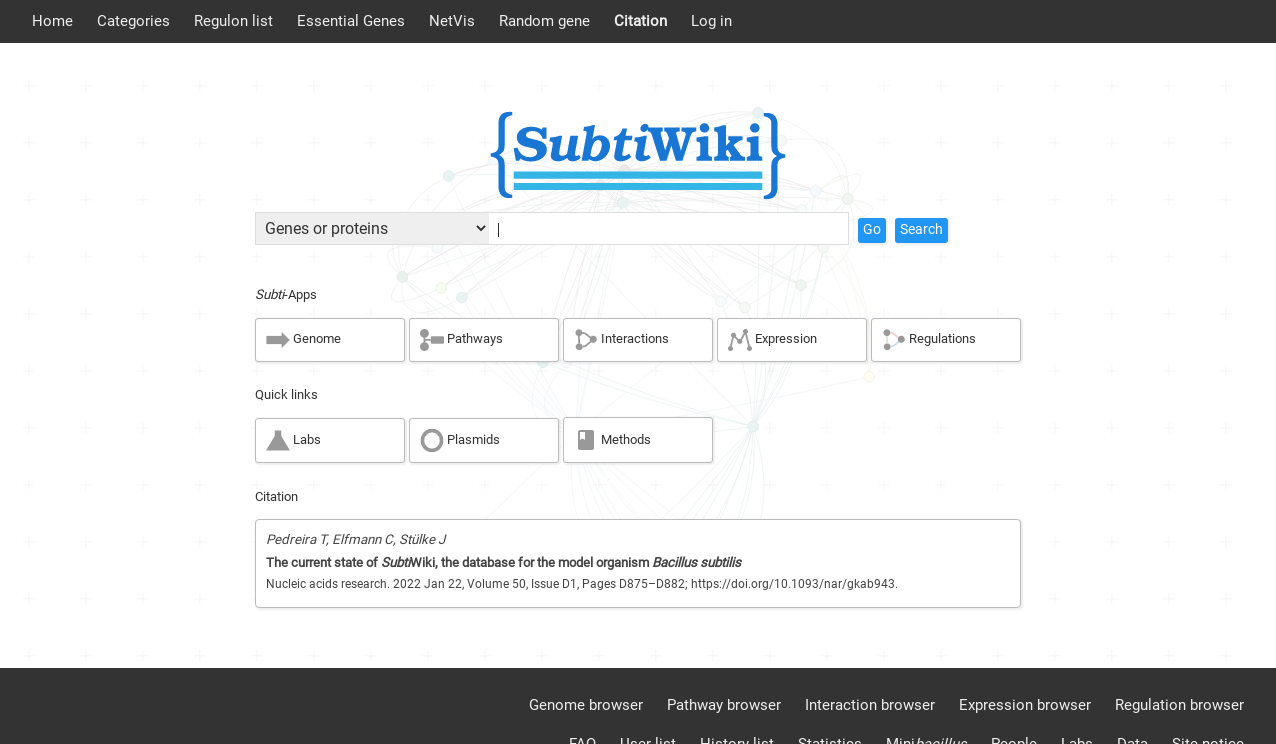Click the Interactions graph icon

586,340
